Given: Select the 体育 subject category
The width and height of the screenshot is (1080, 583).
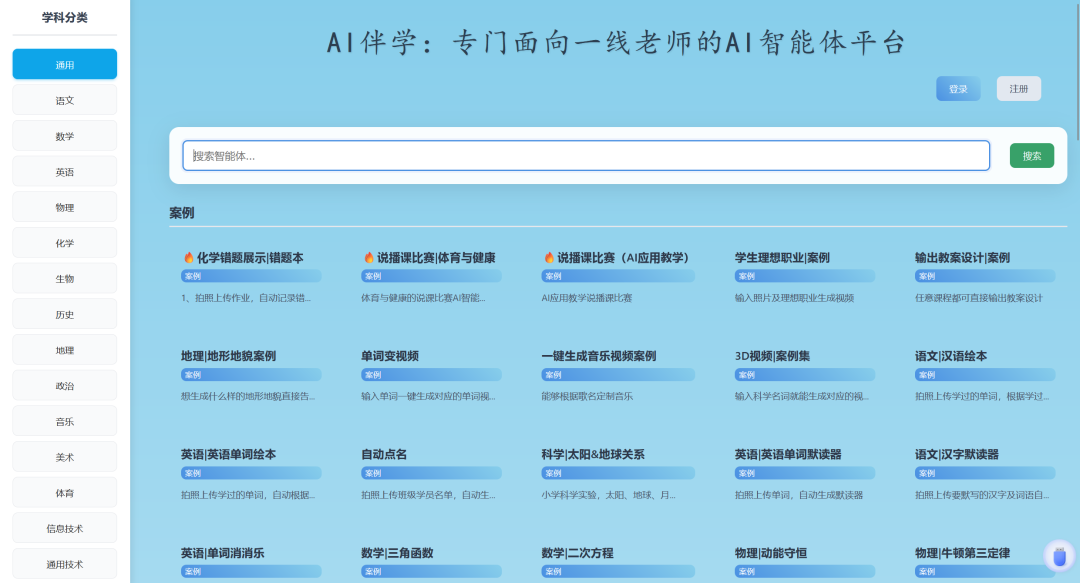Looking at the screenshot, I should [x=65, y=493].
